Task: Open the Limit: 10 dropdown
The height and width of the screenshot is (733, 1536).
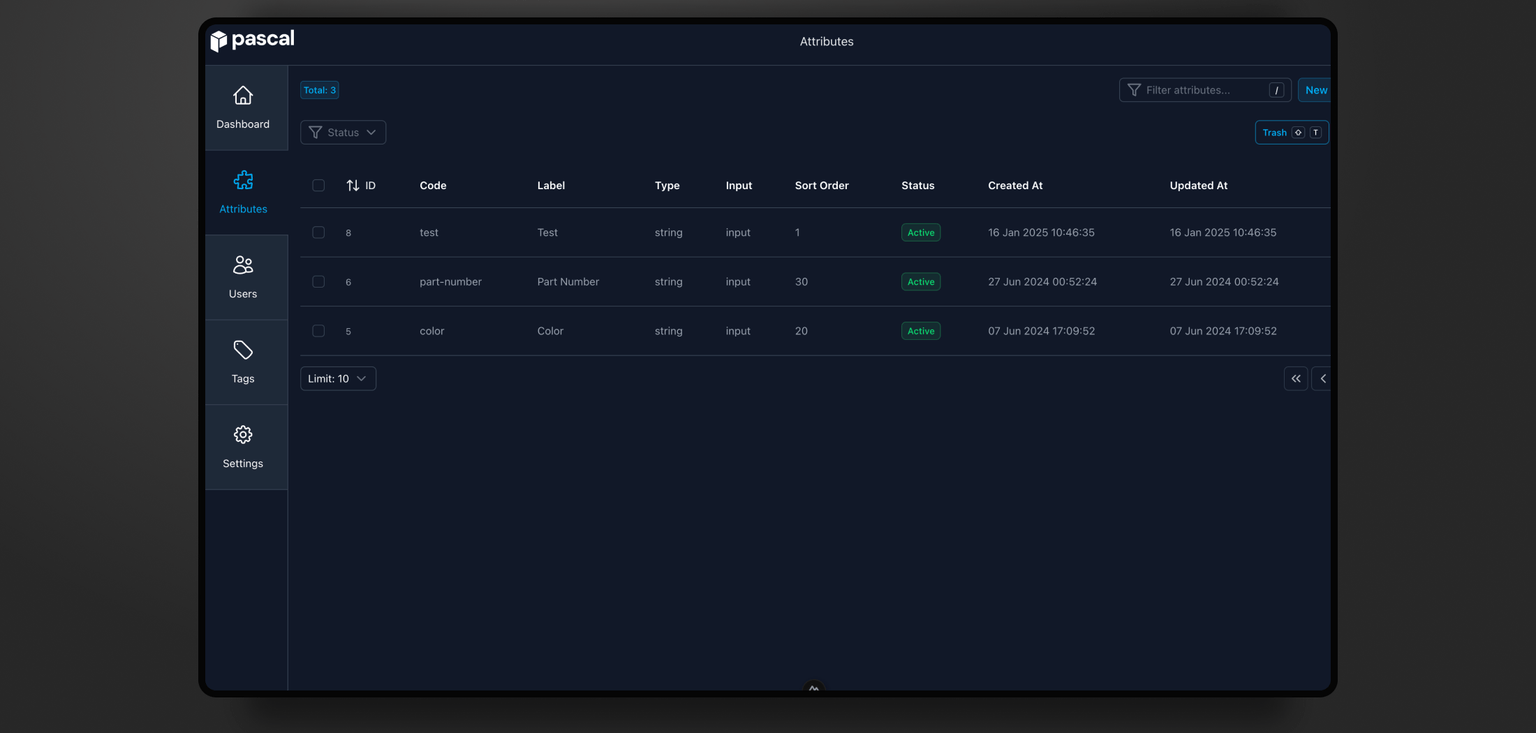Action: pyautogui.click(x=338, y=379)
